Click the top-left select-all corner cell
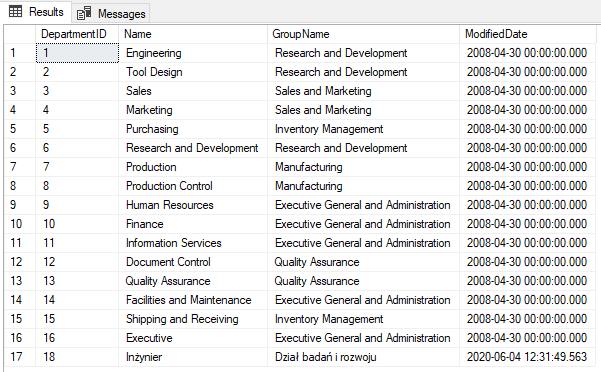Viewport: 601px width, 372px height. tap(20, 34)
